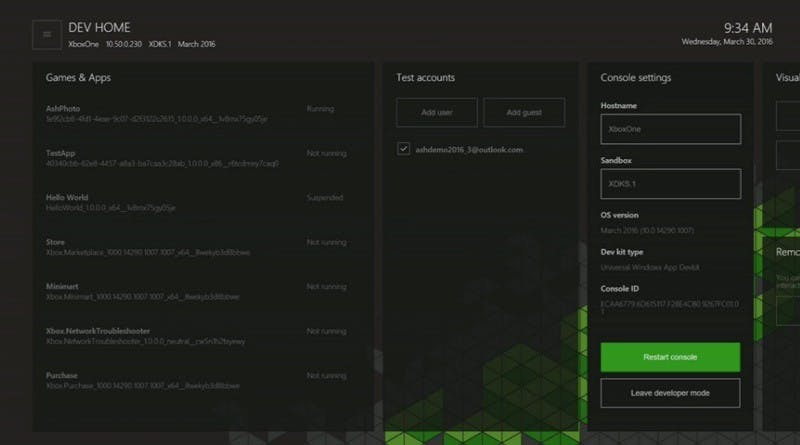Click the March 2016 label in header
Image resolution: width=800 pixels, height=445 pixels.
(196, 44)
